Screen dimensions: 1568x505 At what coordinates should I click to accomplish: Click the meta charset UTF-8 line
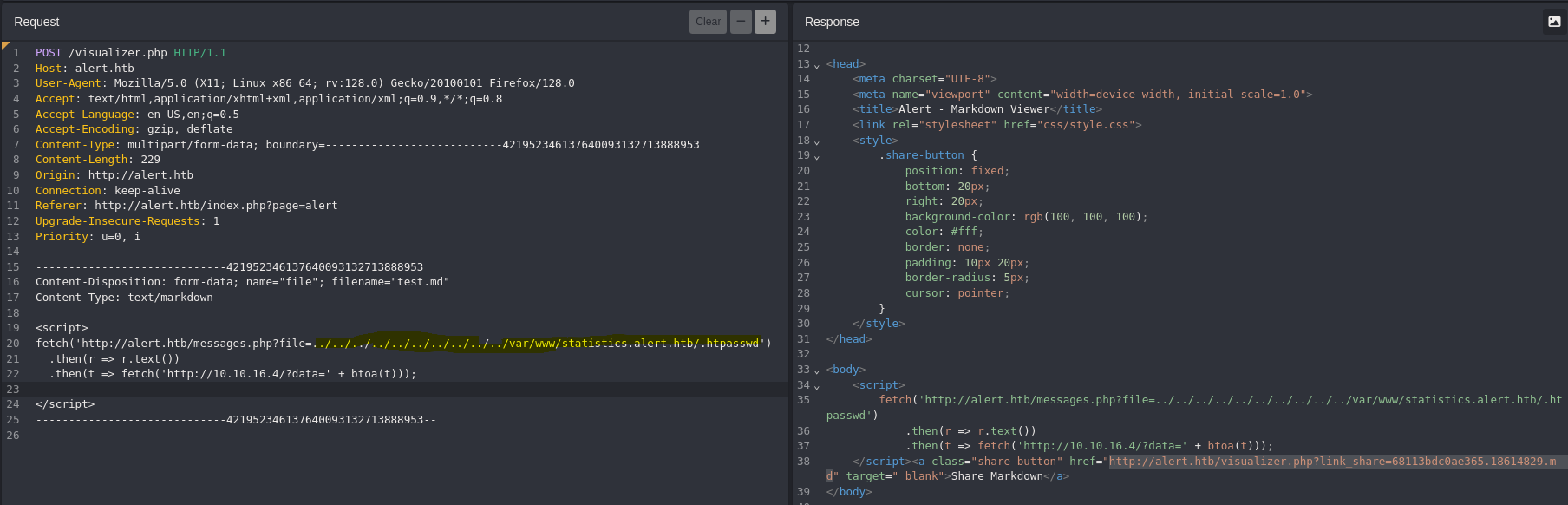point(924,79)
